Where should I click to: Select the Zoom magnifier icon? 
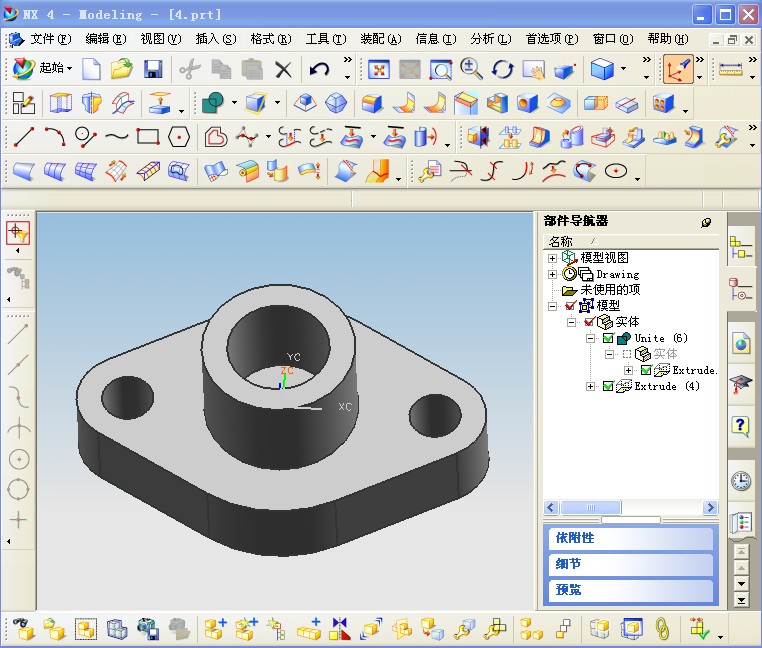(x=470, y=70)
